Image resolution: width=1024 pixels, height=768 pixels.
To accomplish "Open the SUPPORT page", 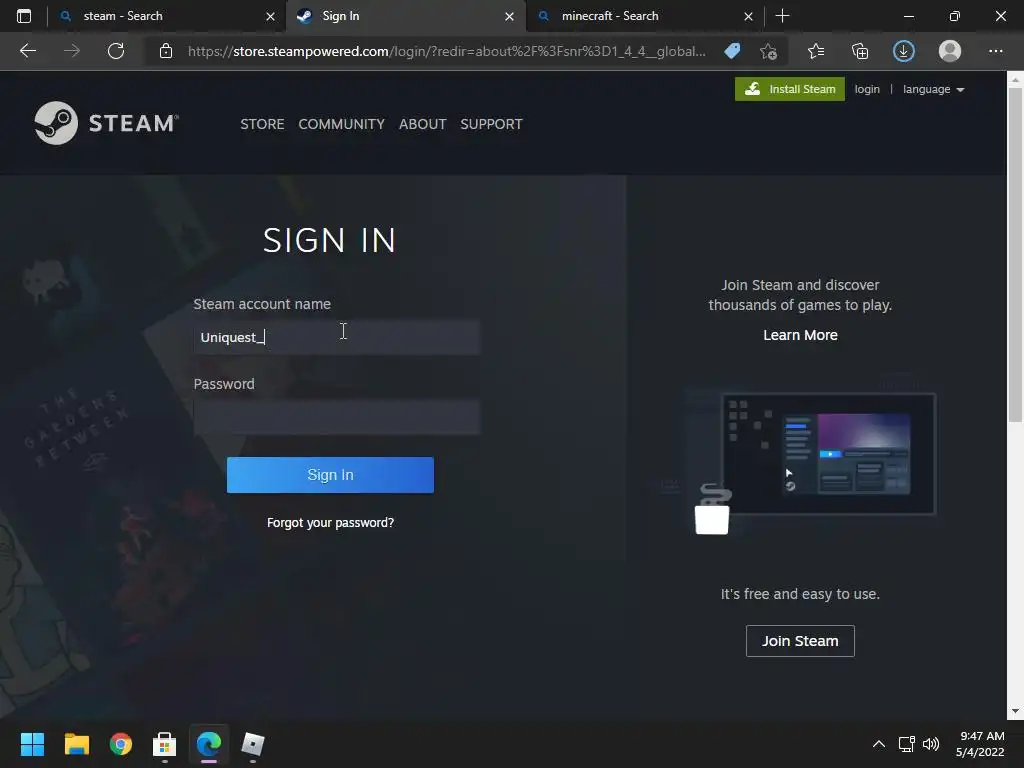I will tap(491, 124).
